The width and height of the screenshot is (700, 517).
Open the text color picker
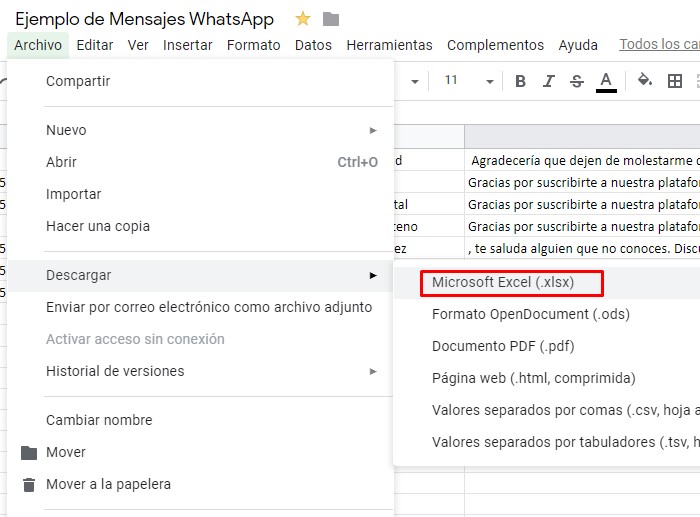606,82
